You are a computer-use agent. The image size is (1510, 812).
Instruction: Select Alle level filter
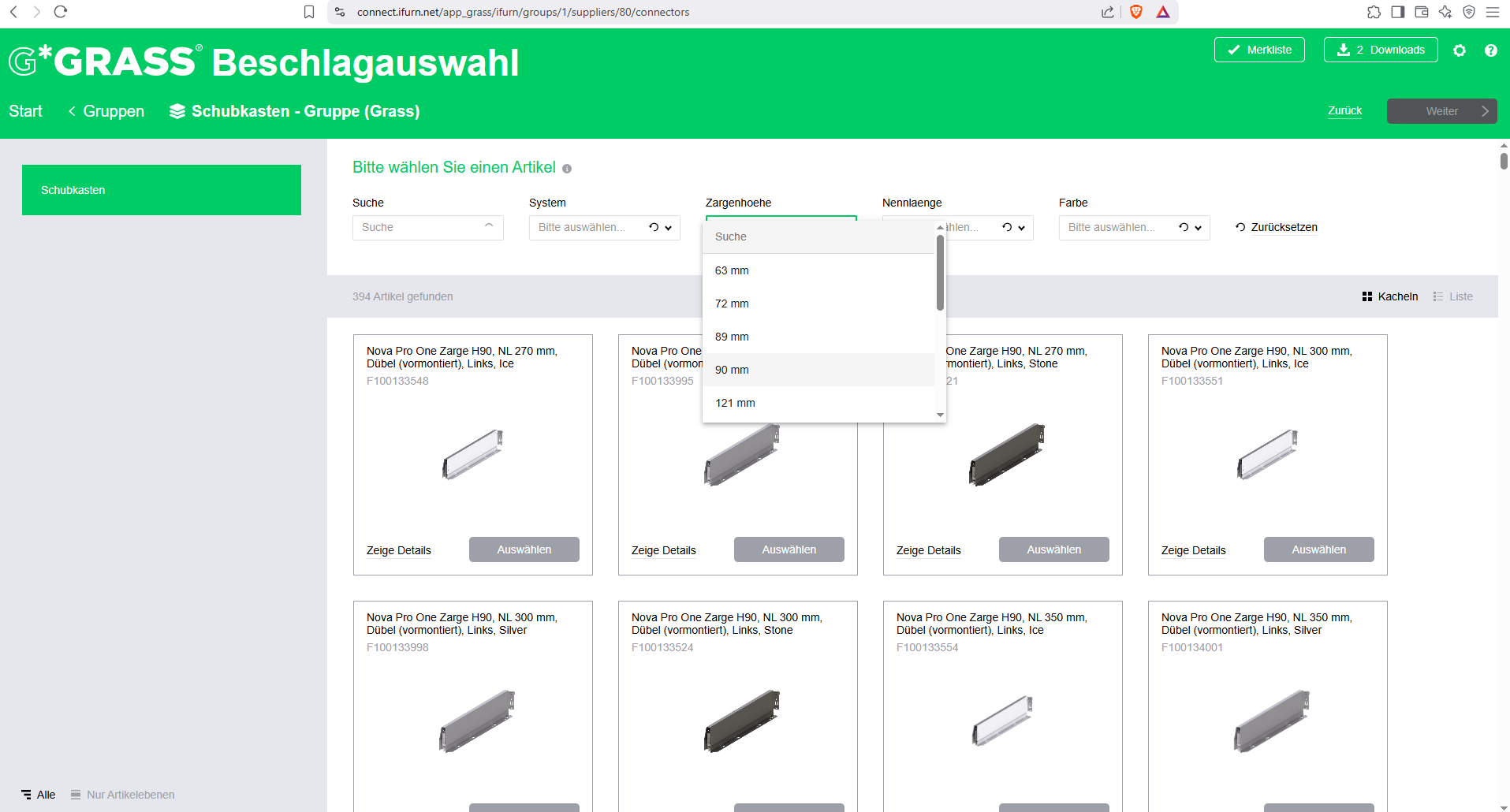[x=39, y=795]
